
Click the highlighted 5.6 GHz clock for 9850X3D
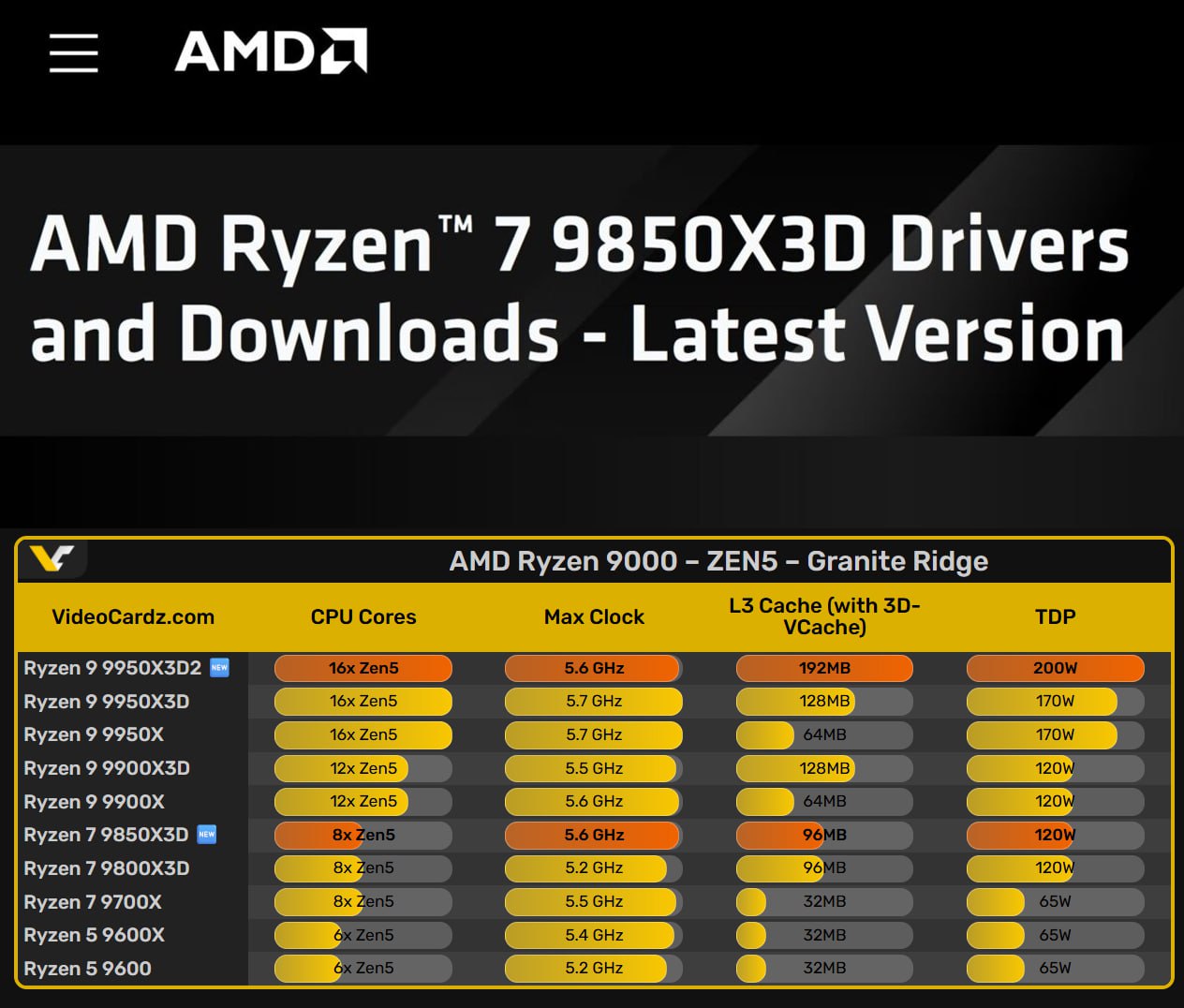pyautogui.click(x=592, y=835)
